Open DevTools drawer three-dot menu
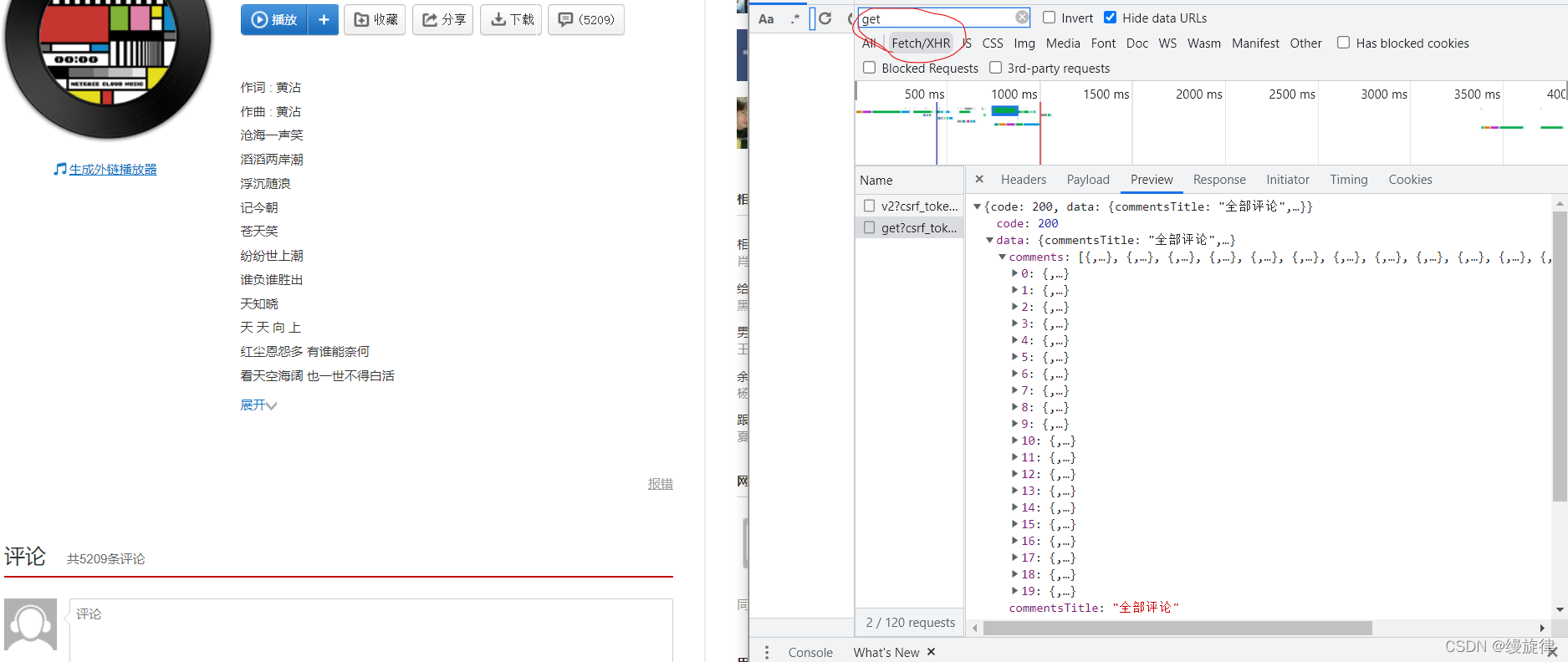 pyautogui.click(x=767, y=652)
